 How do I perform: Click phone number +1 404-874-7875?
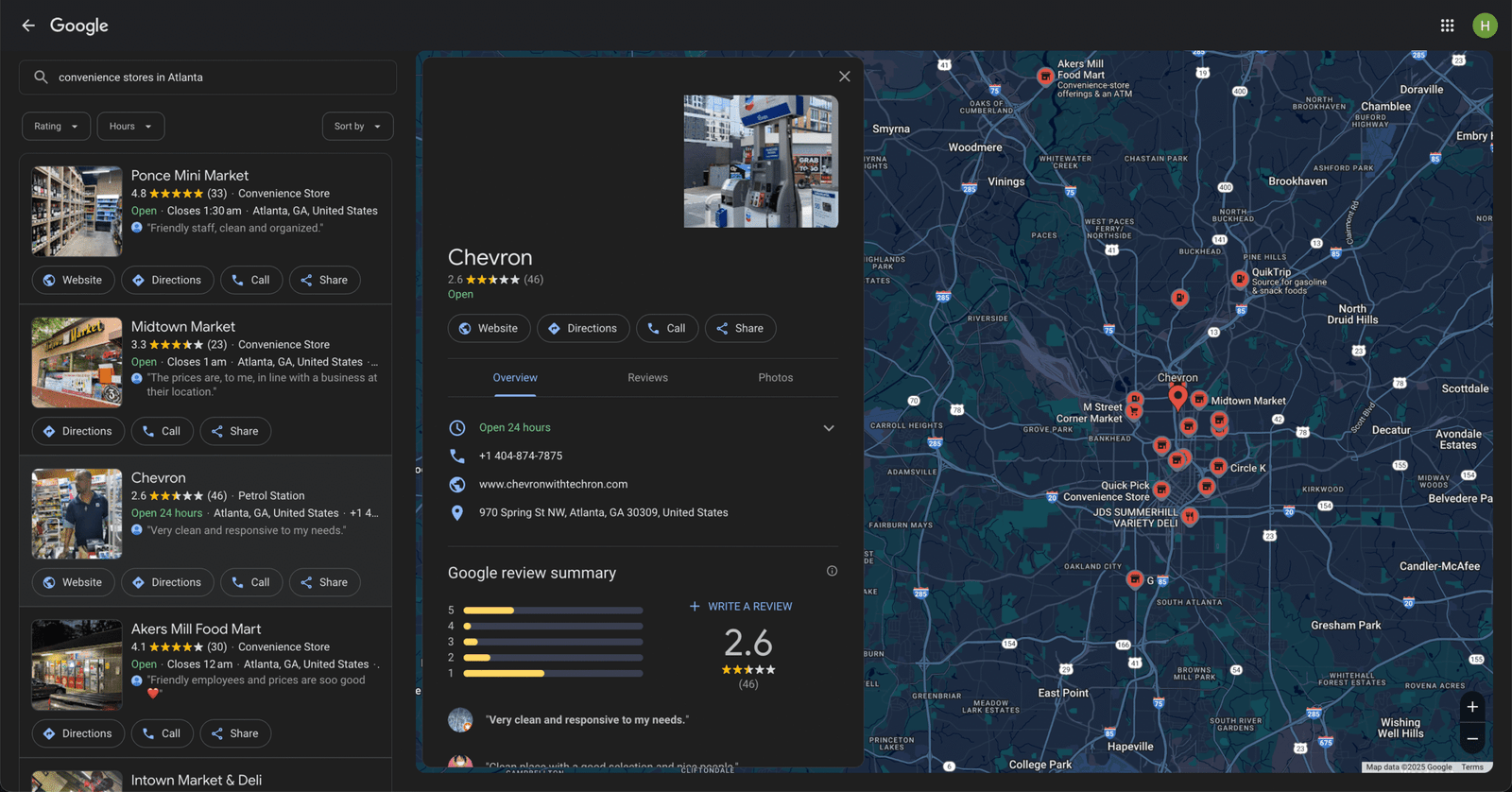521,456
